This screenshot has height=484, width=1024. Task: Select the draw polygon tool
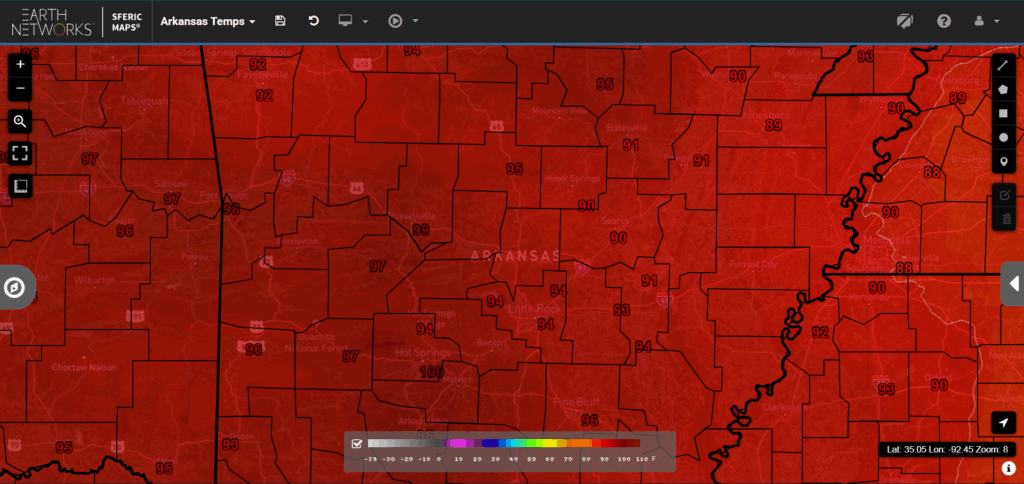pos(1003,89)
